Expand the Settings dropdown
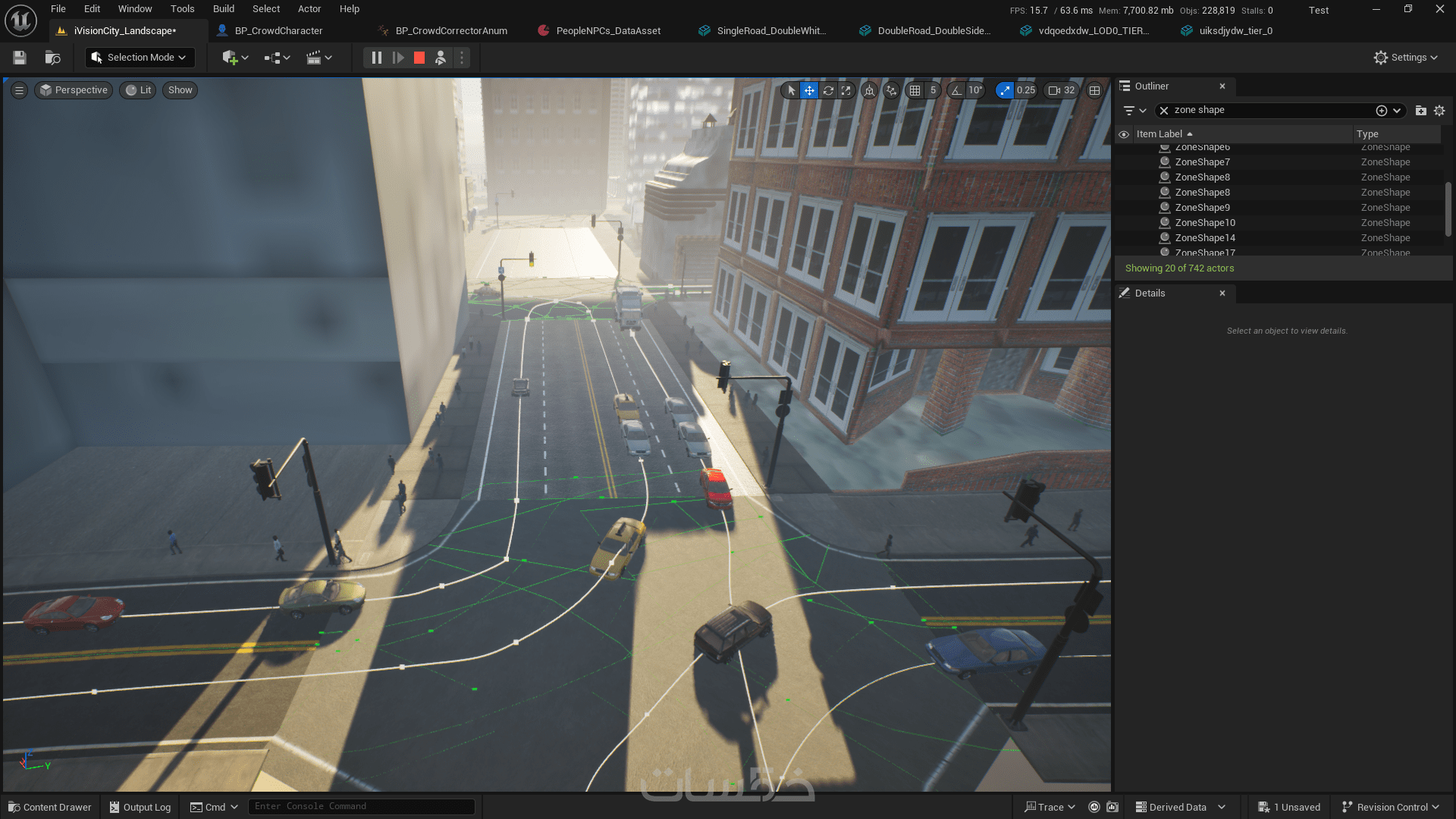This screenshot has width=1456, height=819. (x=1406, y=58)
